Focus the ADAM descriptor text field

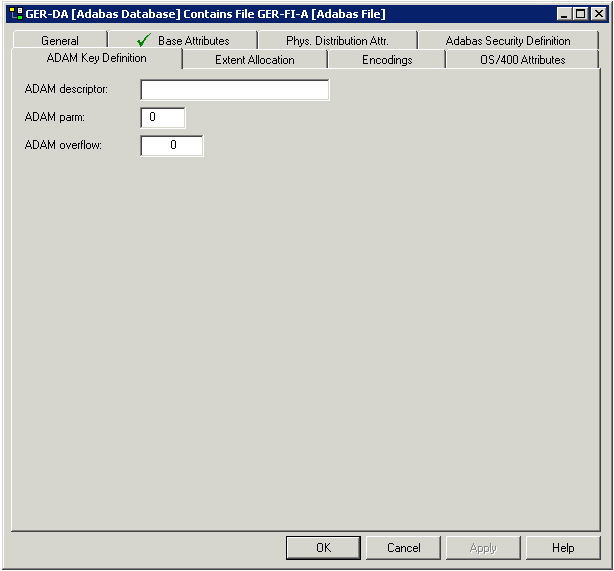(x=234, y=90)
